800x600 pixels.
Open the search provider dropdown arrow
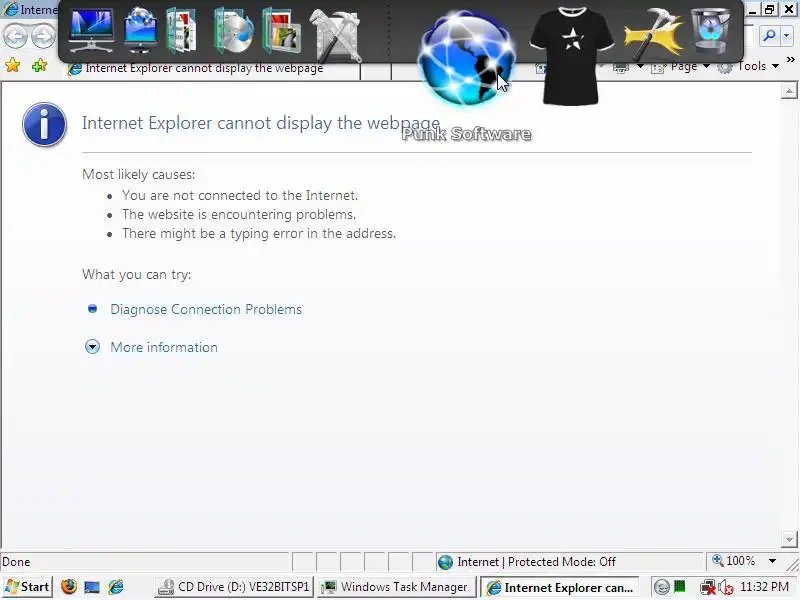787,36
